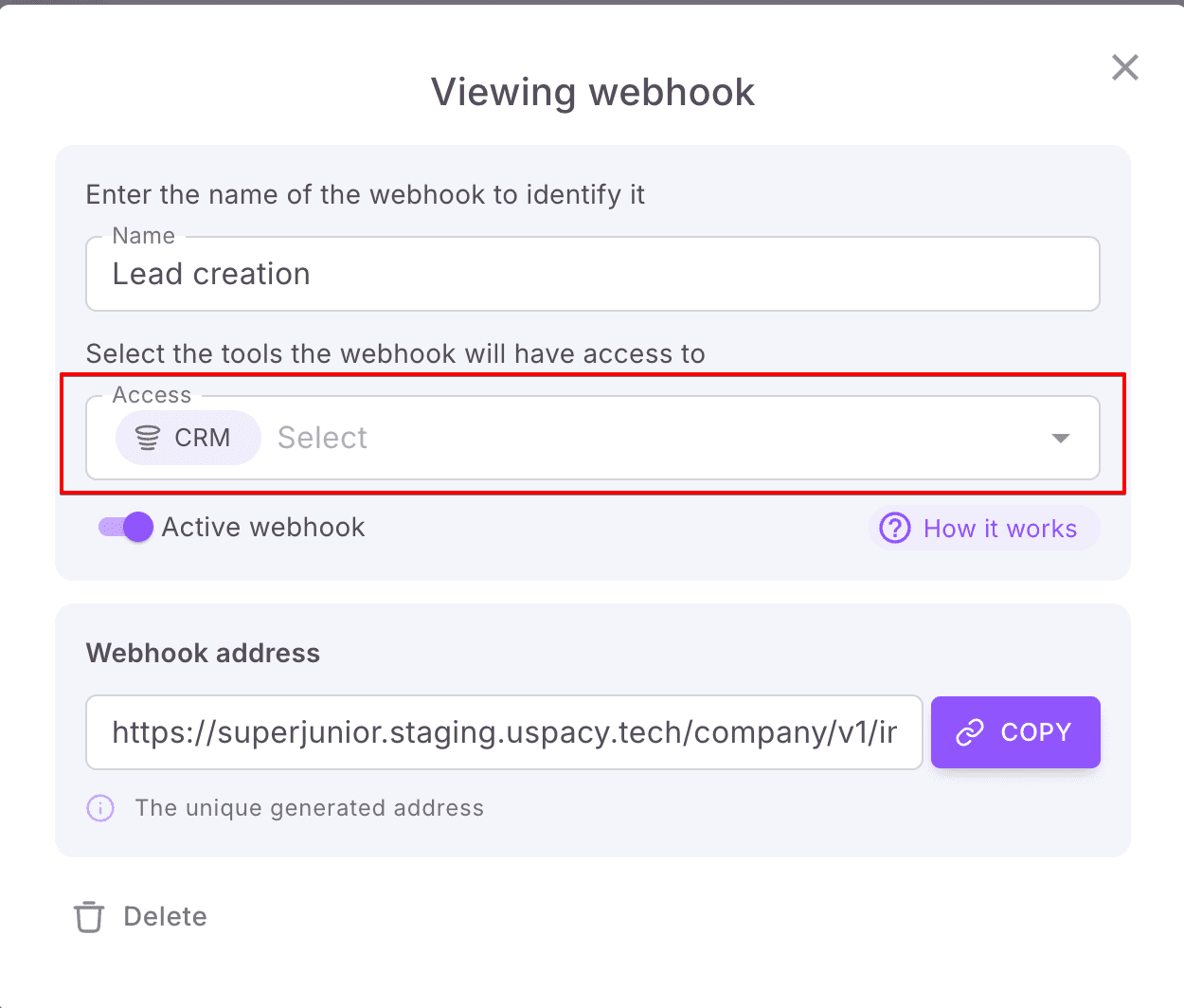The height and width of the screenshot is (1008, 1184).
Task: Close the Viewing webhook dialog
Action: coord(1124,67)
